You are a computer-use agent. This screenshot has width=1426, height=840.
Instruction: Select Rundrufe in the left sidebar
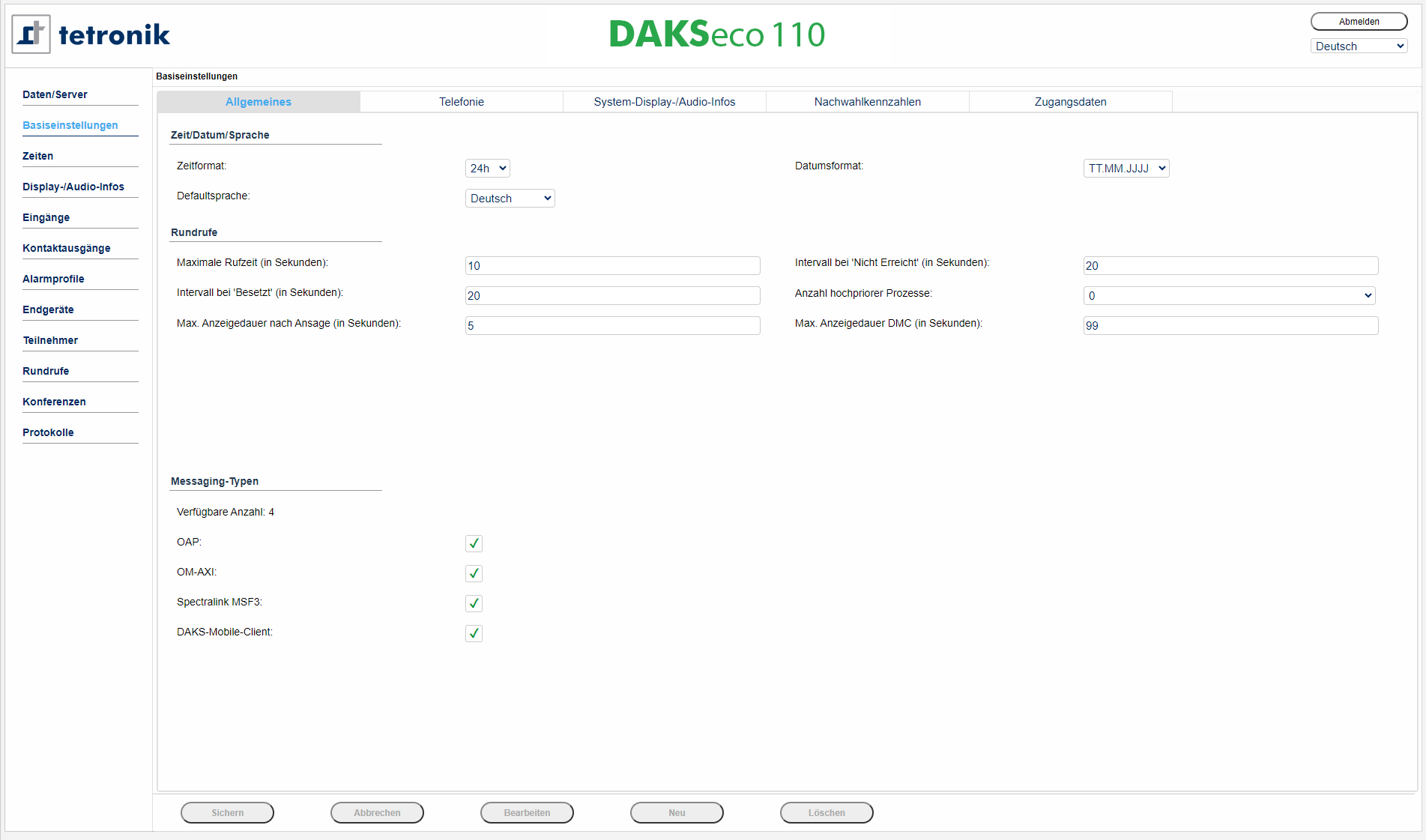pyautogui.click(x=46, y=371)
